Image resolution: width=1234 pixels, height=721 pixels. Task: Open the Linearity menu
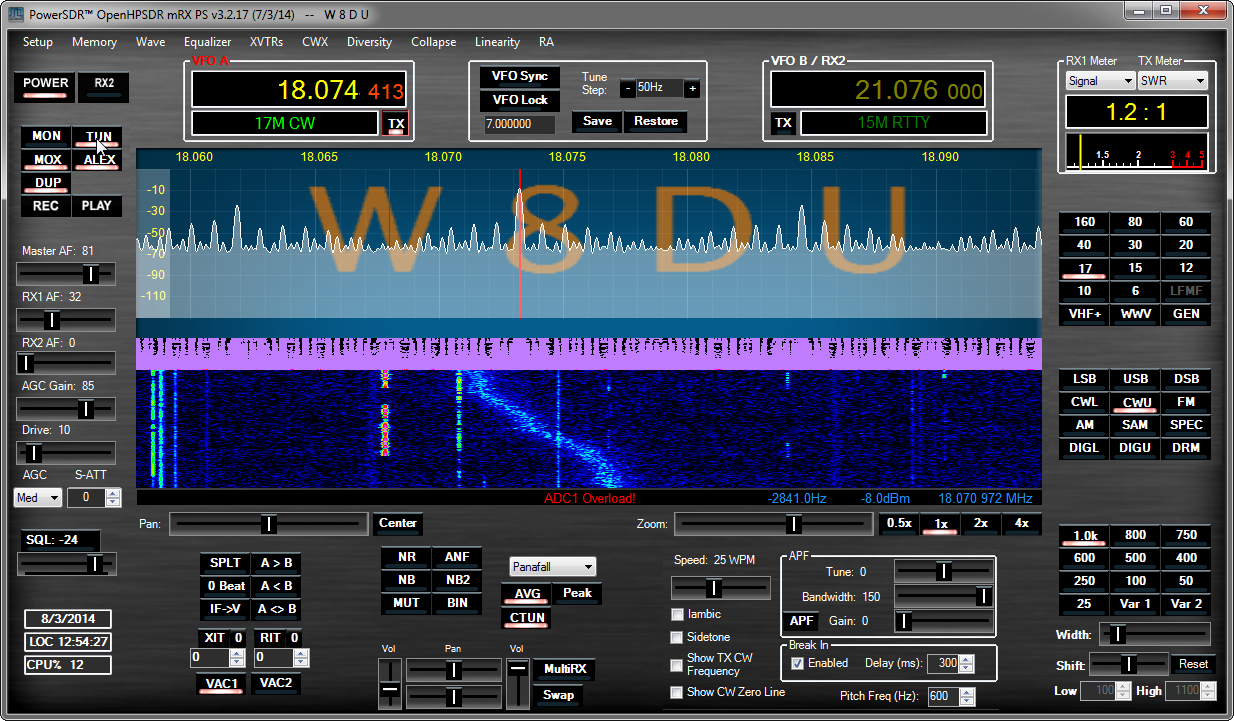point(497,42)
